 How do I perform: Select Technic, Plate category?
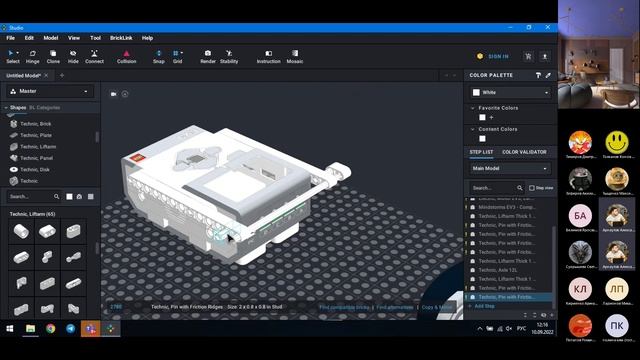coord(36,135)
